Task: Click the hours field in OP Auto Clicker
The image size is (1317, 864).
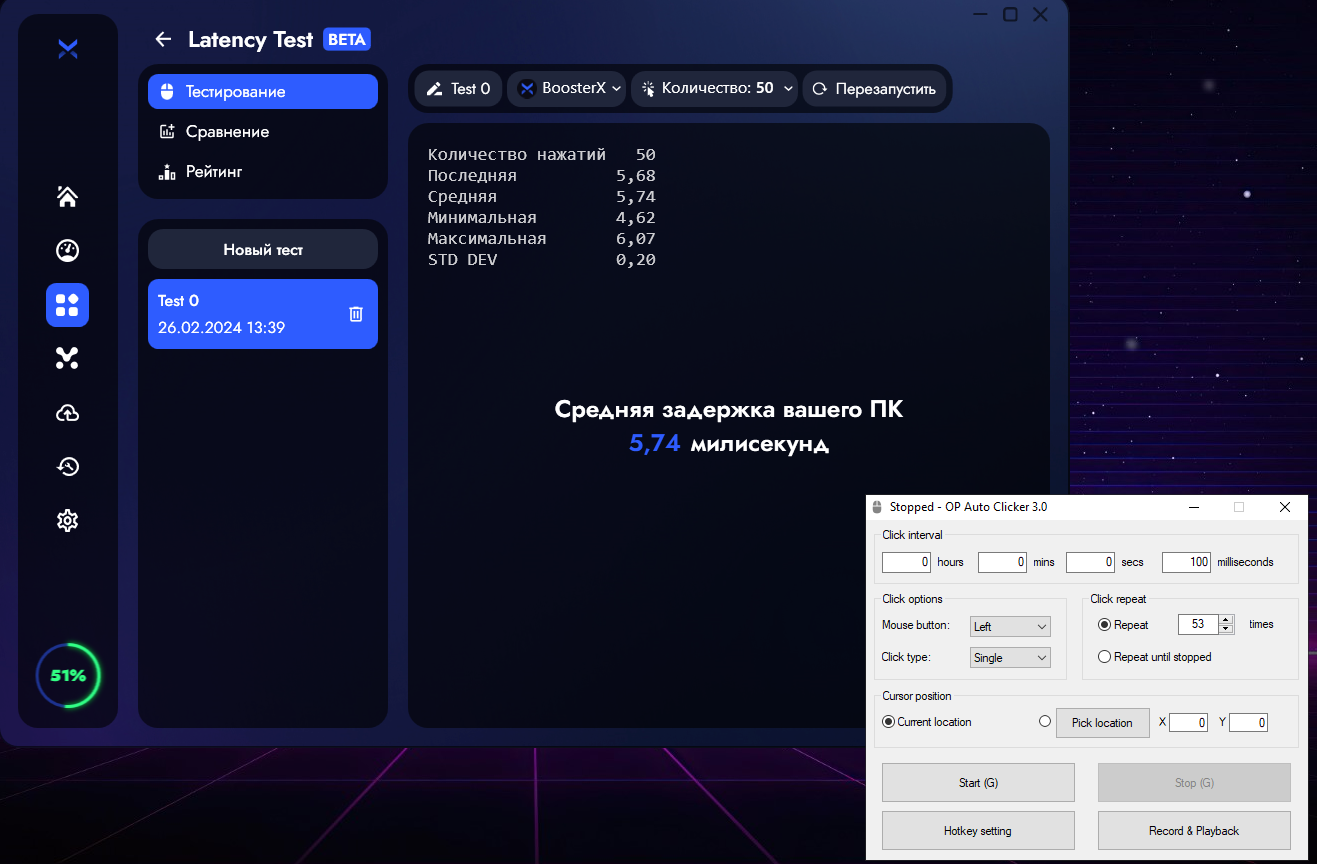Action: pos(907,562)
